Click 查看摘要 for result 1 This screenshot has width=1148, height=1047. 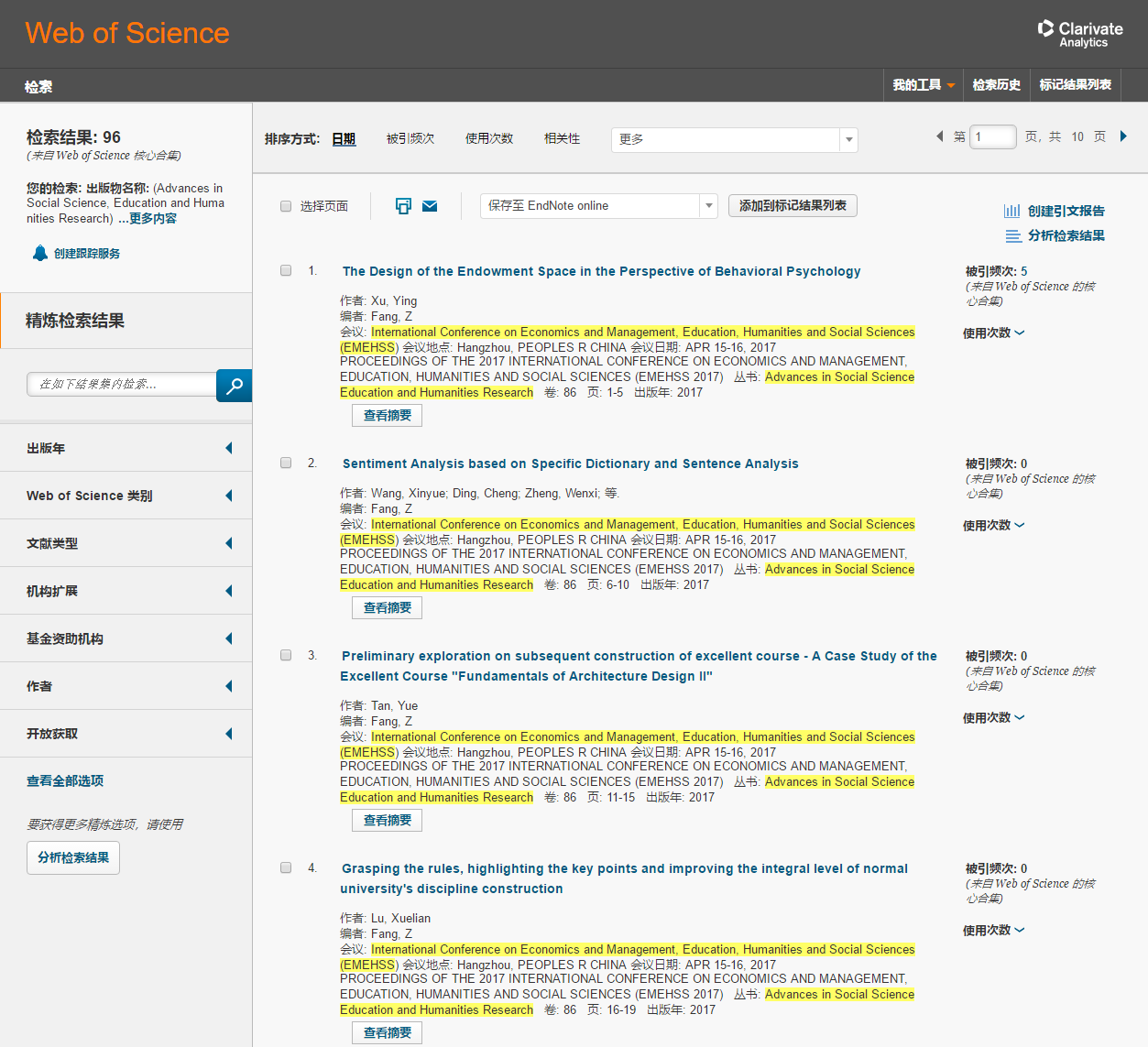(387, 416)
